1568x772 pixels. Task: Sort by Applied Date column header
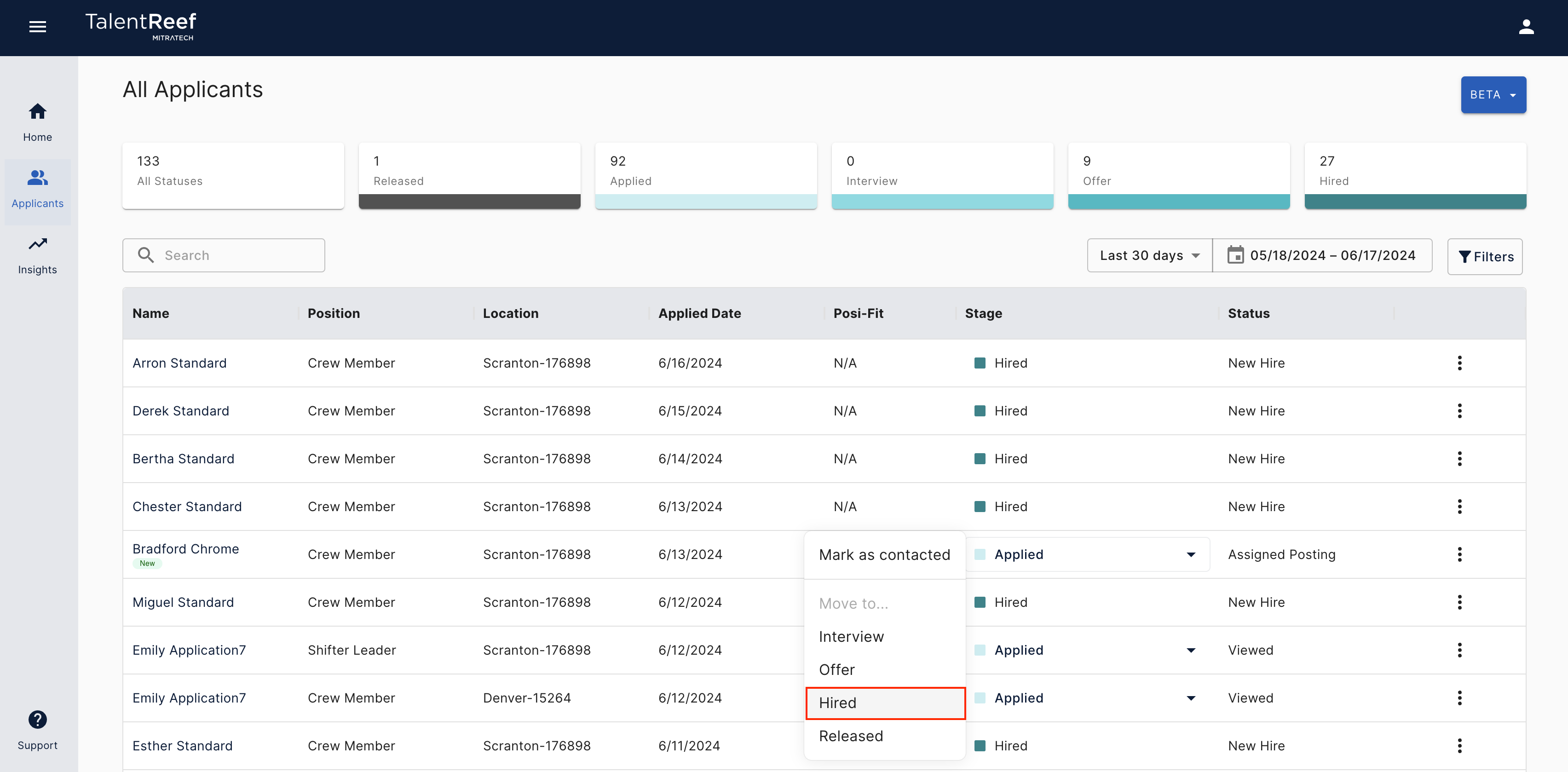click(x=699, y=314)
